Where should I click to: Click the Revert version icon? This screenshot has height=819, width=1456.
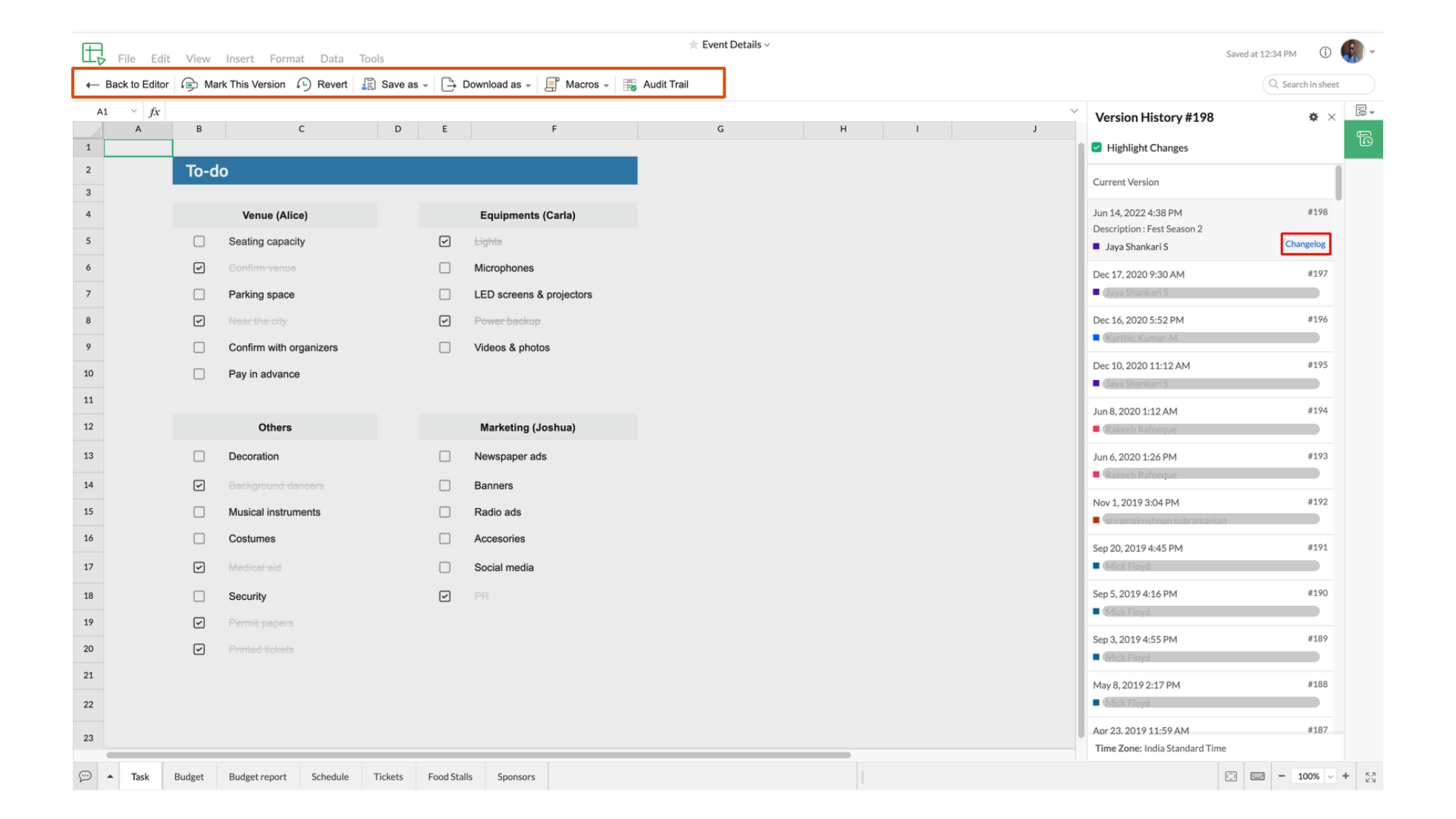click(304, 84)
